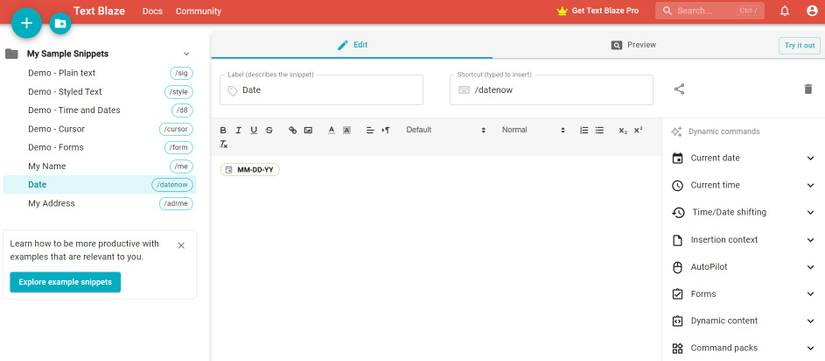825x361 pixels.
Task: Toggle bold formatting
Action: 223,130
